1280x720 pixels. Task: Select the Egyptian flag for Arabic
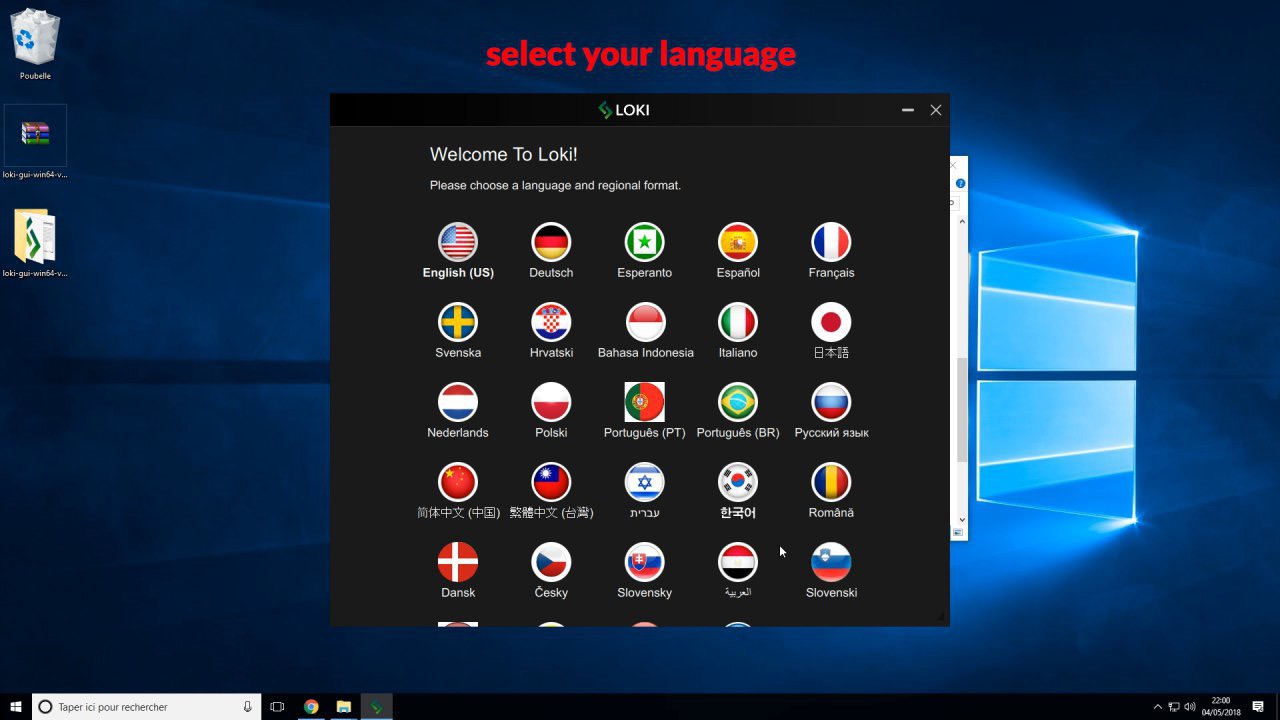(738, 562)
